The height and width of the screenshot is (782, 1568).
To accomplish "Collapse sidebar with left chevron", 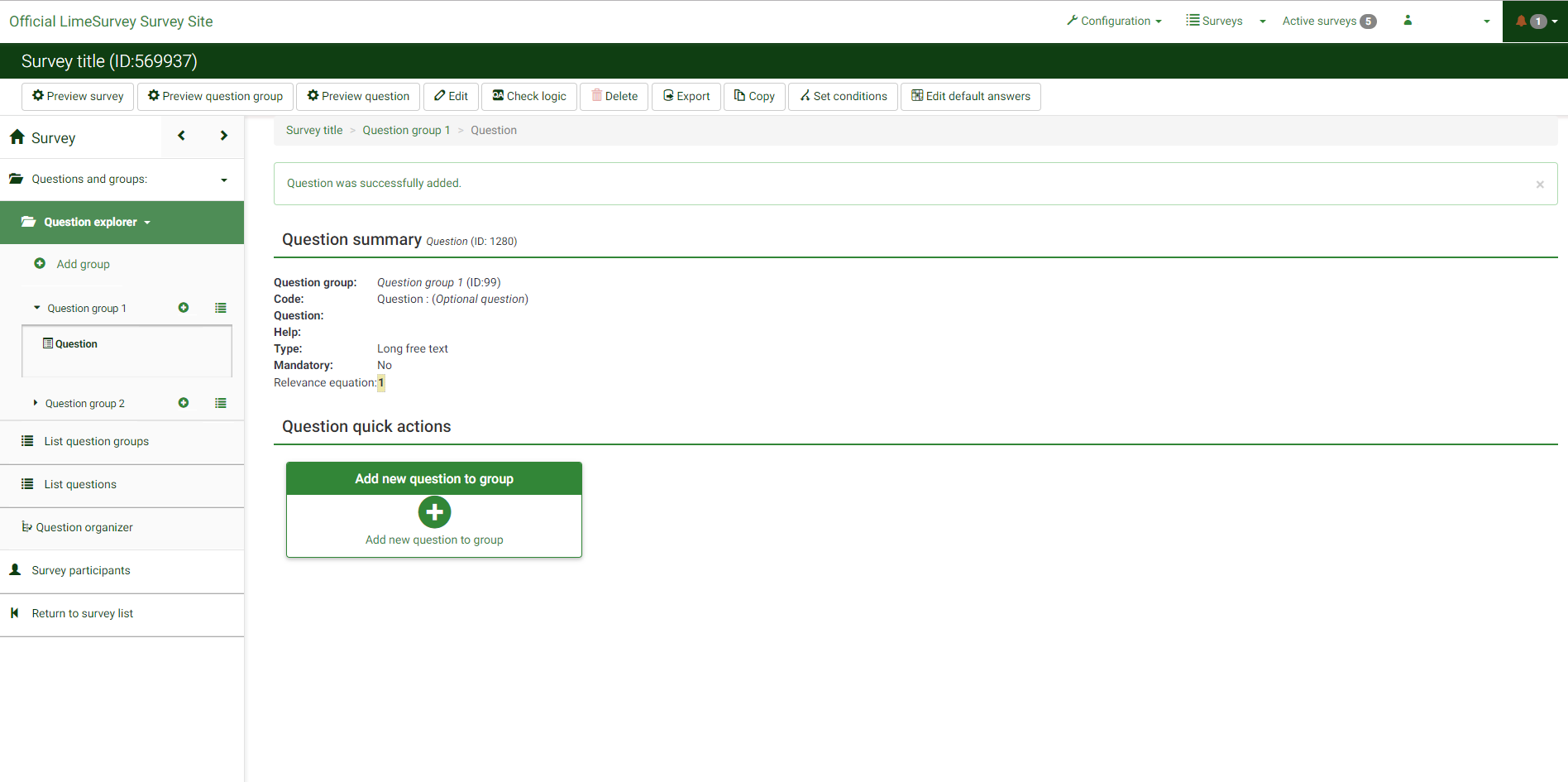I will click(182, 136).
